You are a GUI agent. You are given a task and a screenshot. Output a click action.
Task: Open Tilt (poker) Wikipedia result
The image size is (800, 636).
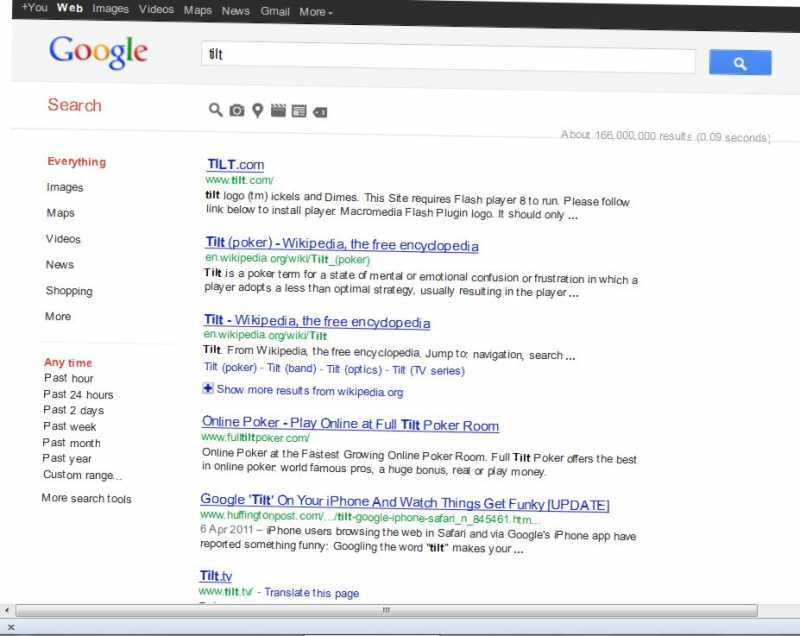click(x=342, y=244)
